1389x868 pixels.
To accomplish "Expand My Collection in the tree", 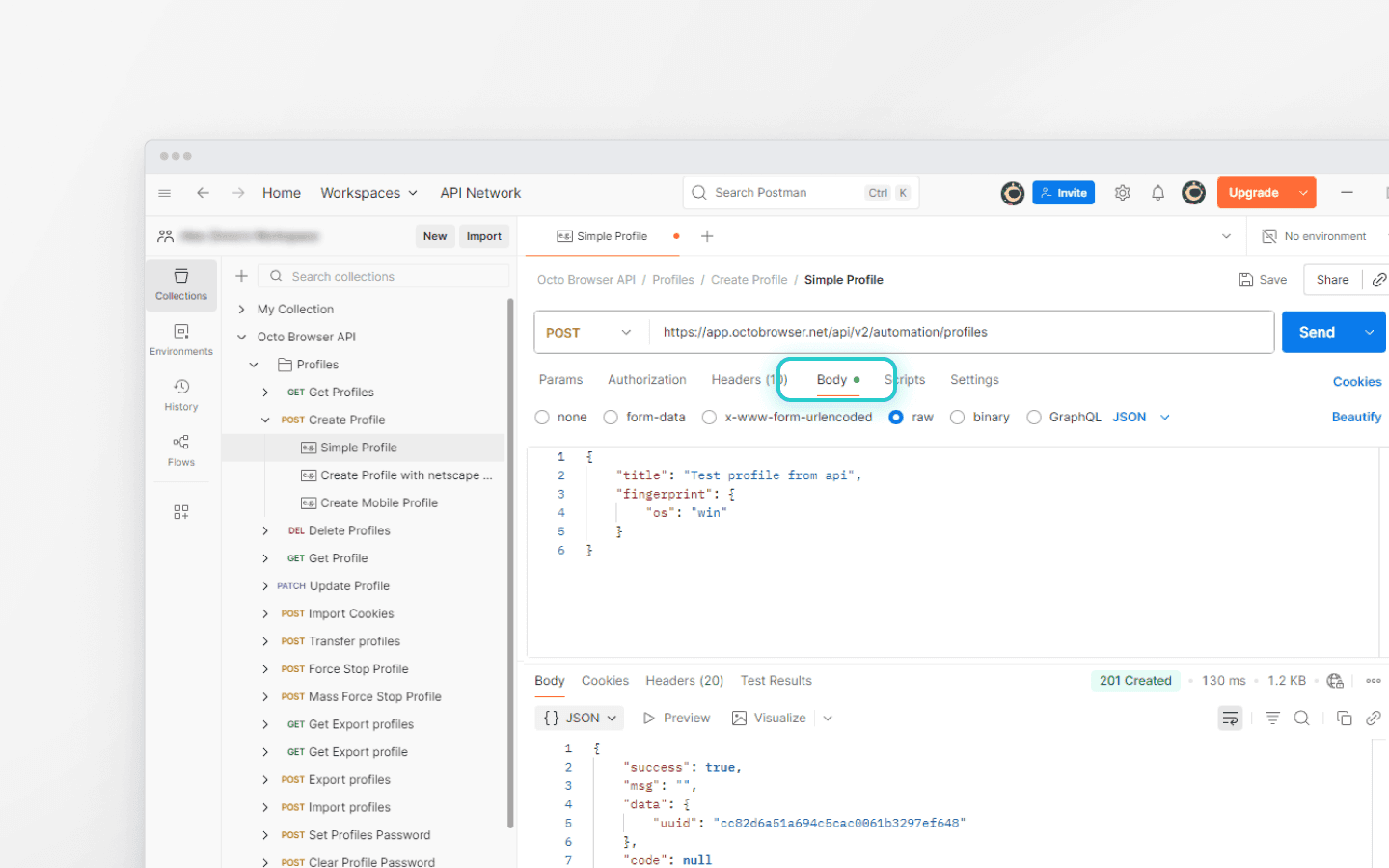I will (x=242, y=310).
